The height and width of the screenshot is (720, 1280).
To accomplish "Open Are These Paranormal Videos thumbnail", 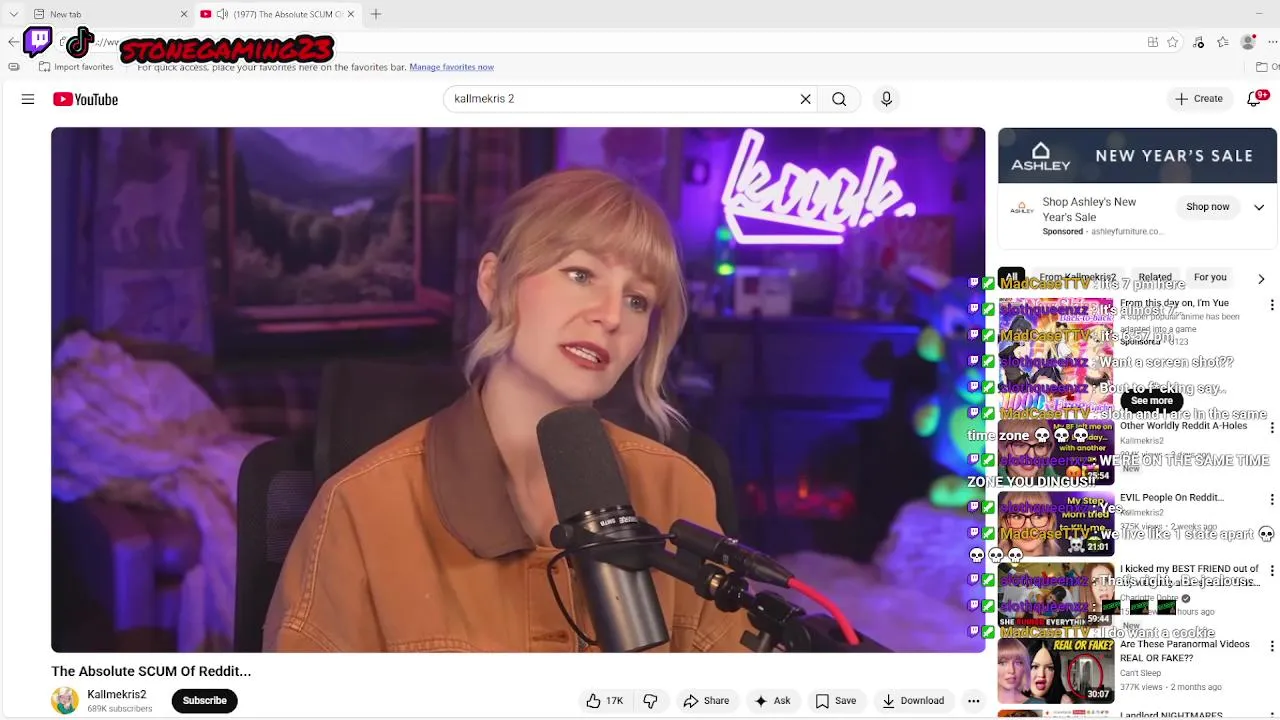I will pos(1056,670).
